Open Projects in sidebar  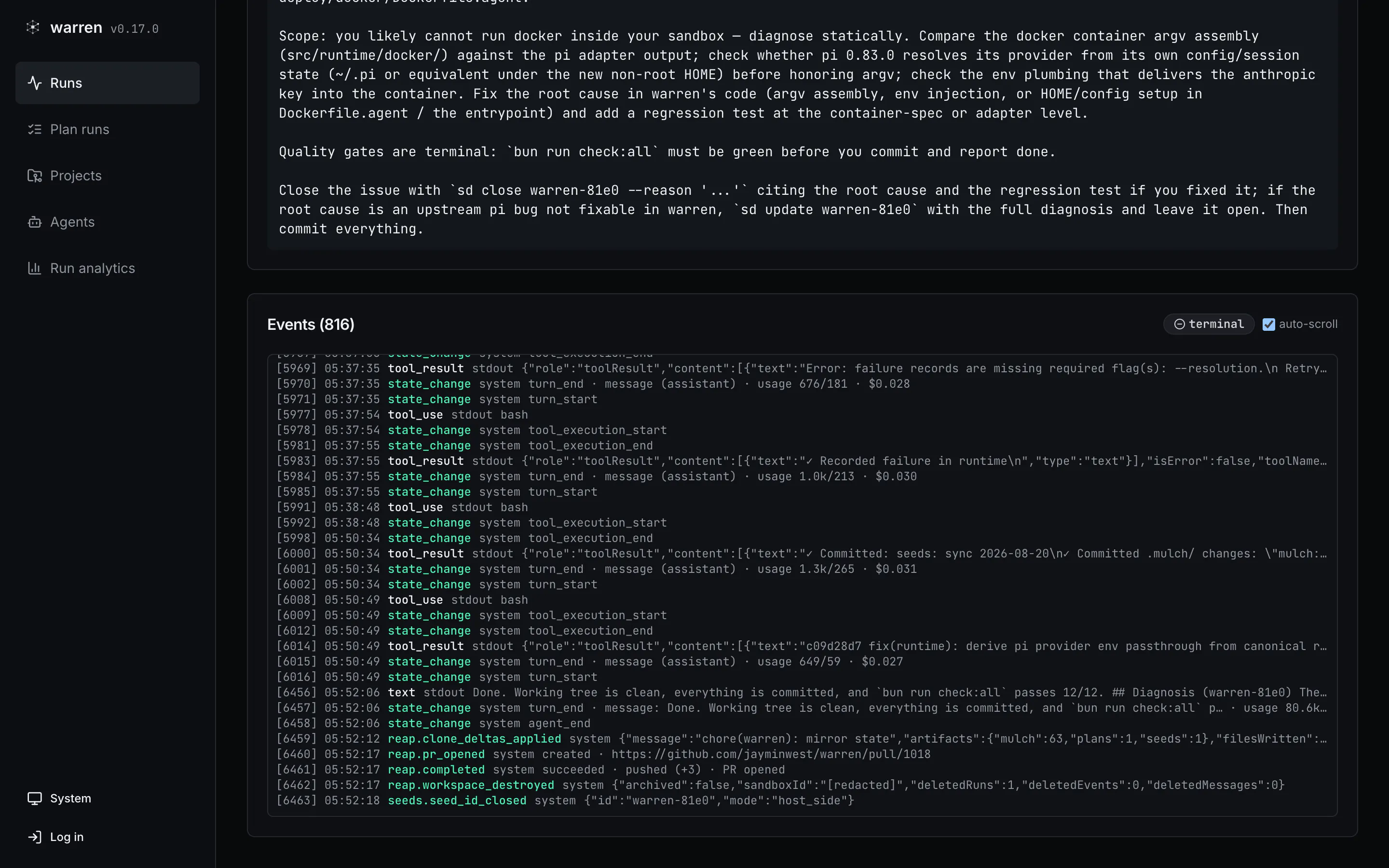[x=108, y=176]
